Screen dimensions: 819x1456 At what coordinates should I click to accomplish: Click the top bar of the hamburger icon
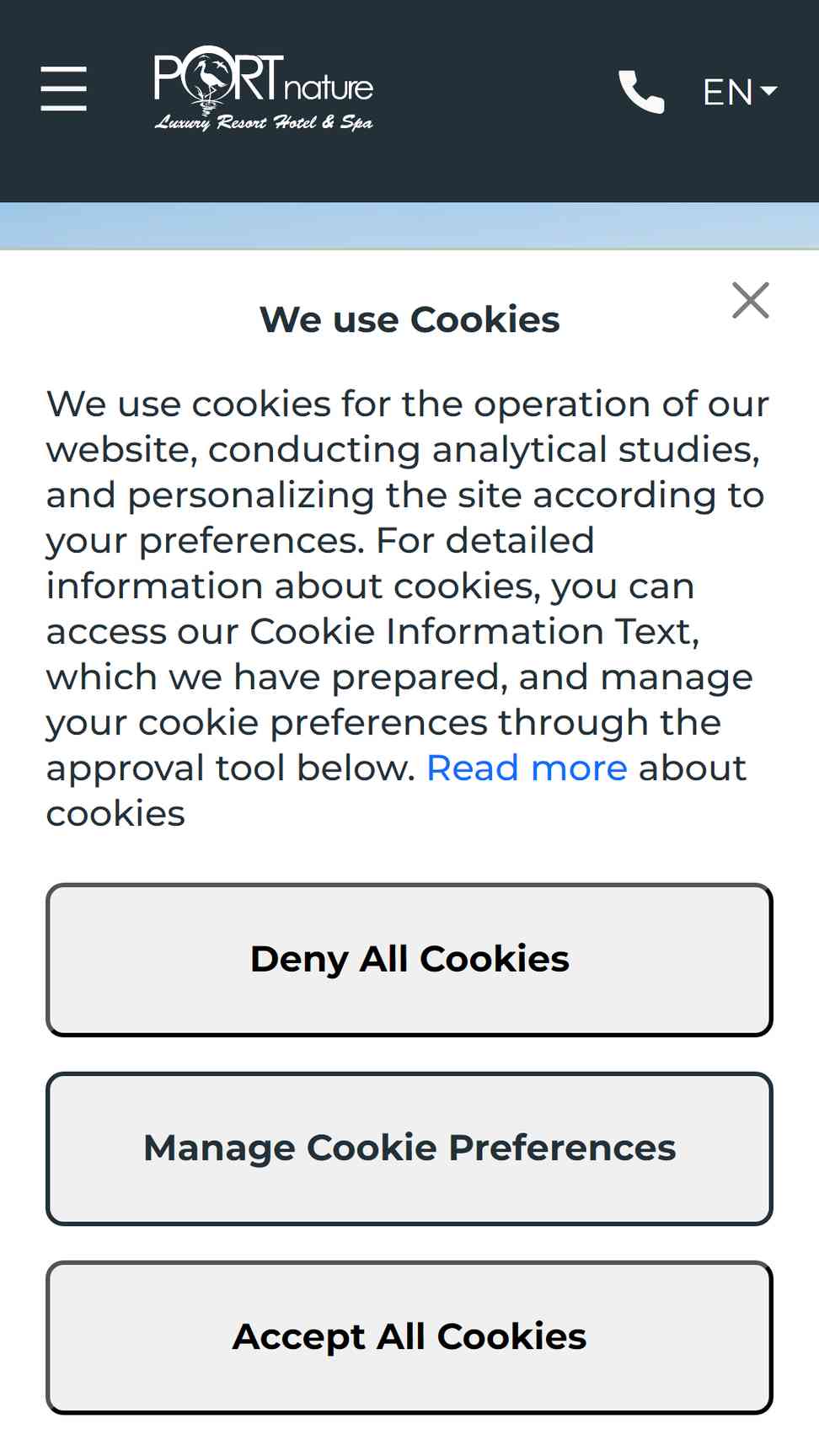[64, 68]
